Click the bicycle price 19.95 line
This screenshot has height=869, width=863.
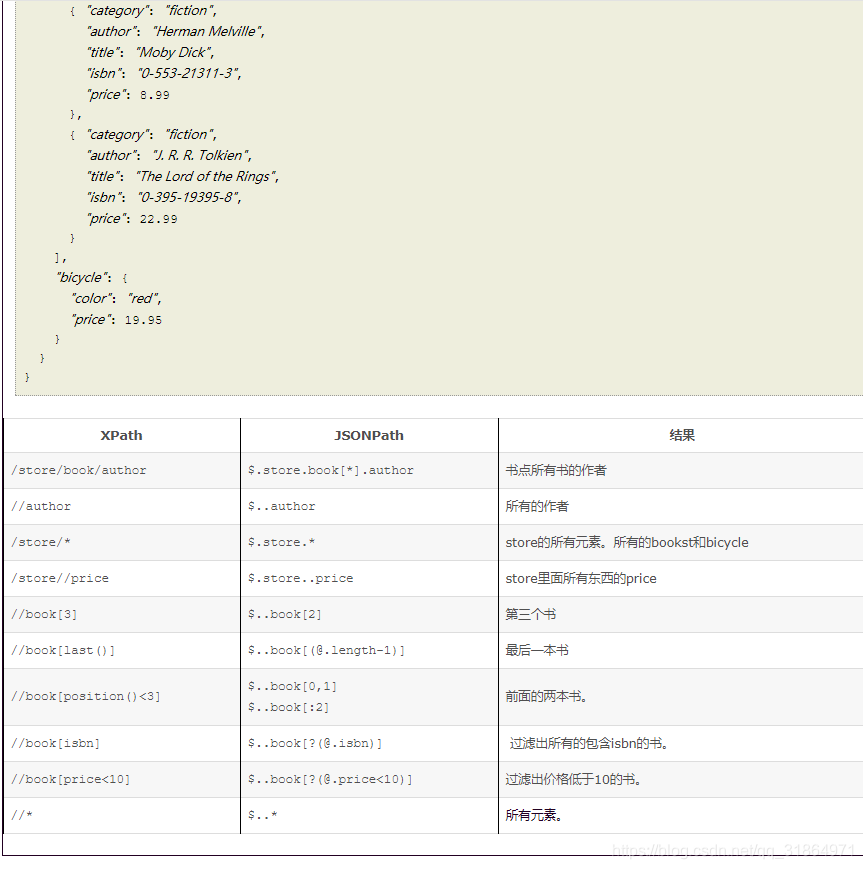point(116,320)
